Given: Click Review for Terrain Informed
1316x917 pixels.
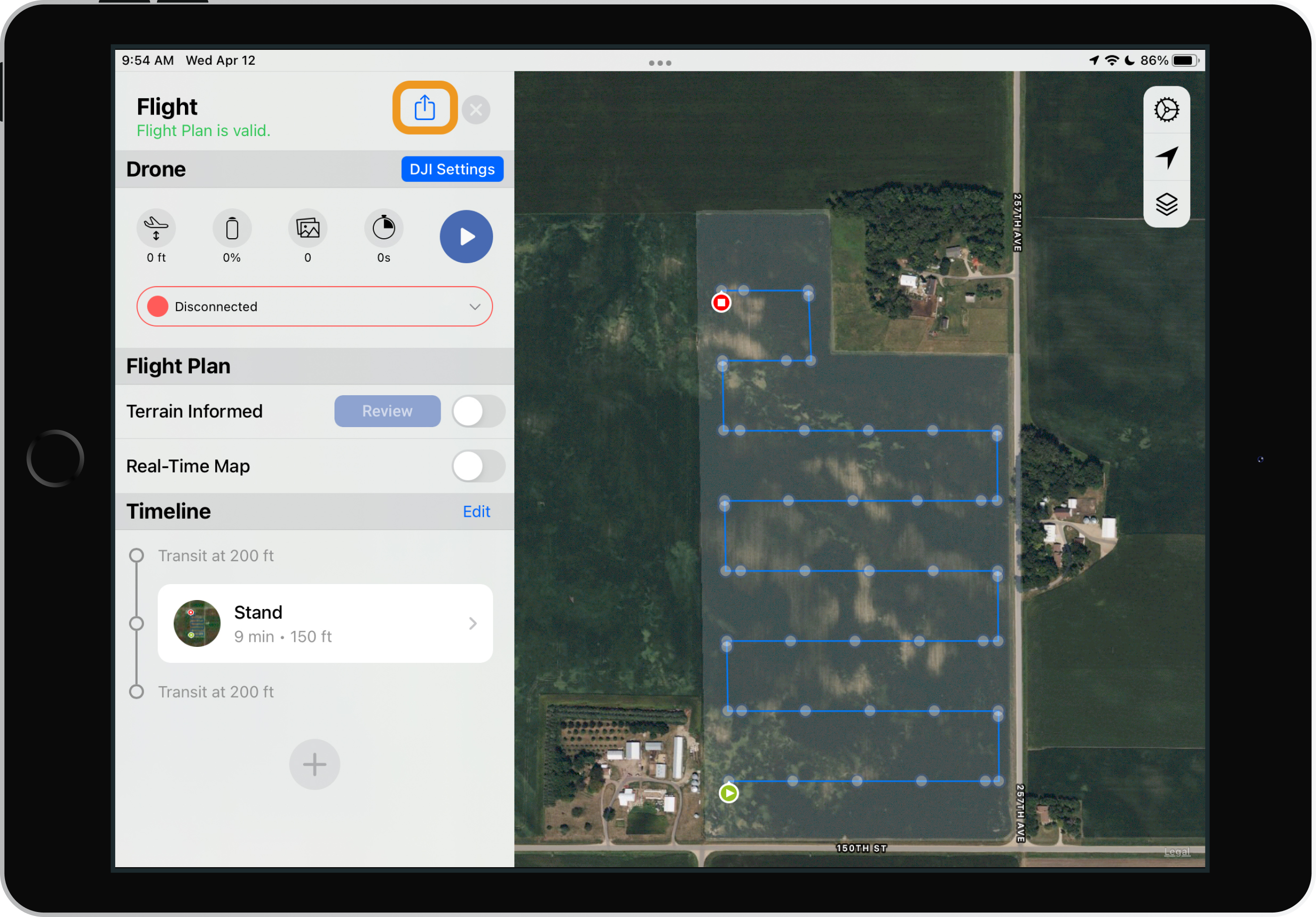Looking at the screenshot, I should 387,411.
